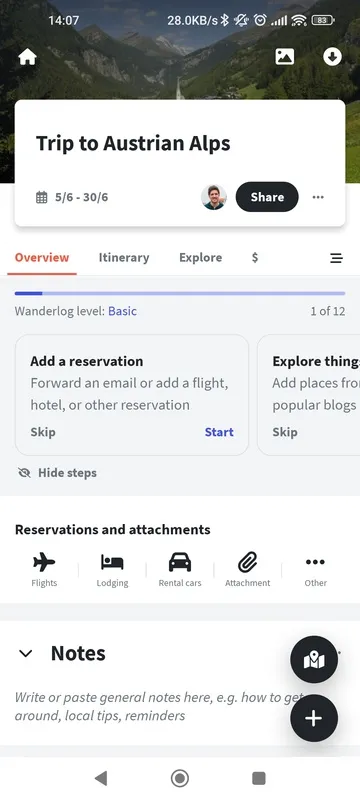Open the hamburger sections menu

pos(337,258)
